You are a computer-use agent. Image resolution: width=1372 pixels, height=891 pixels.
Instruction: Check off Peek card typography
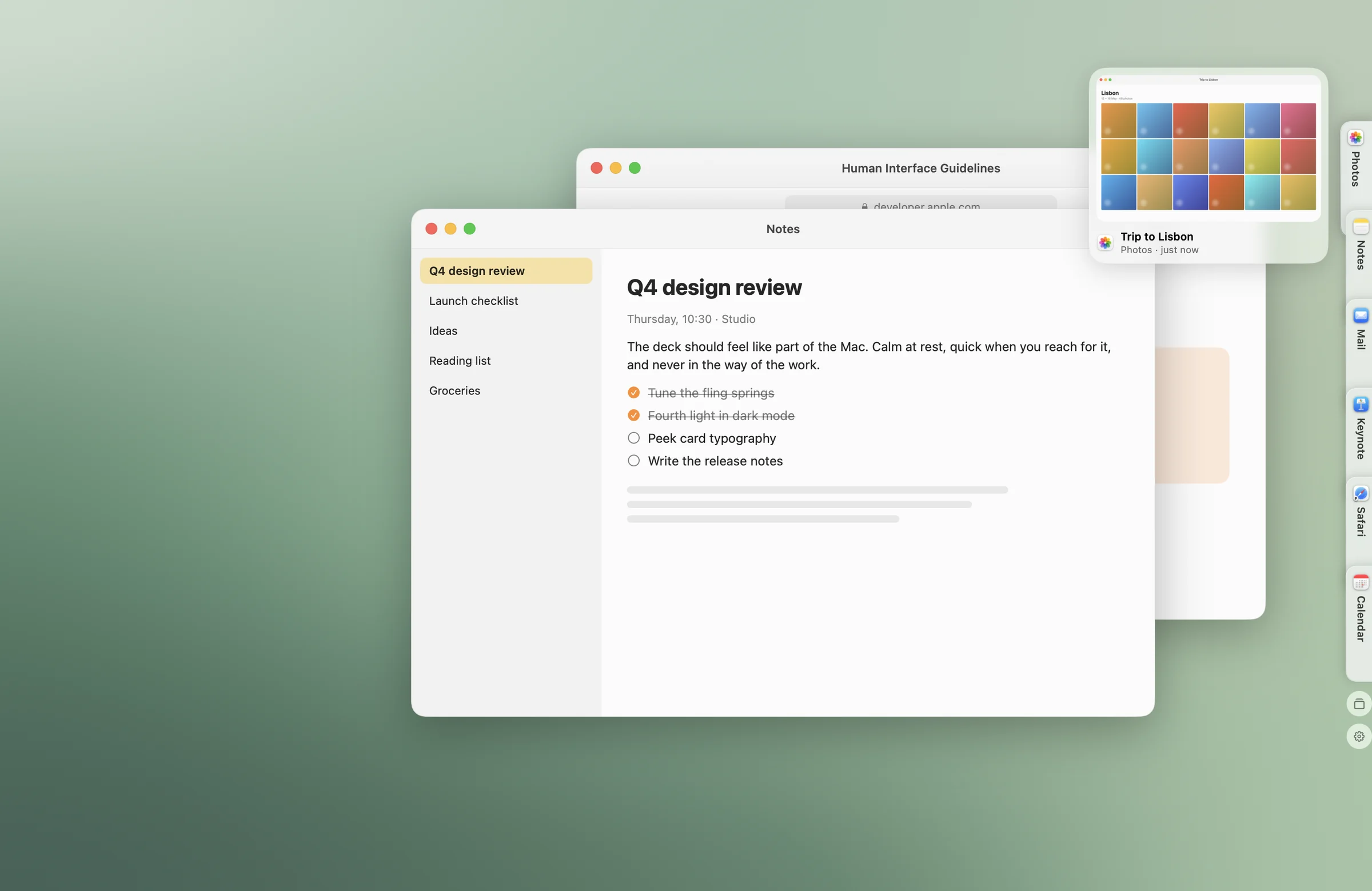[633, 438]
